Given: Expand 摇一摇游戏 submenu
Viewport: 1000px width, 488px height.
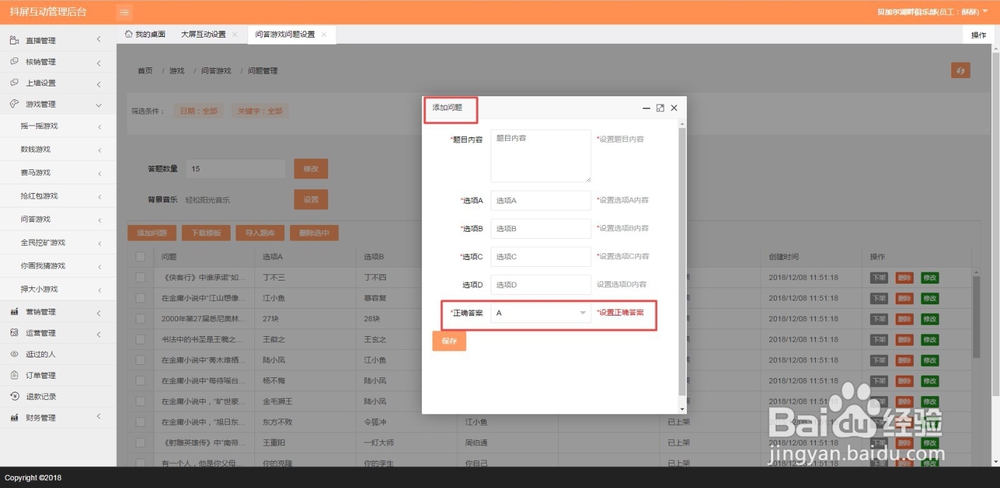Looking at the screenshot, I should (100, 127).
